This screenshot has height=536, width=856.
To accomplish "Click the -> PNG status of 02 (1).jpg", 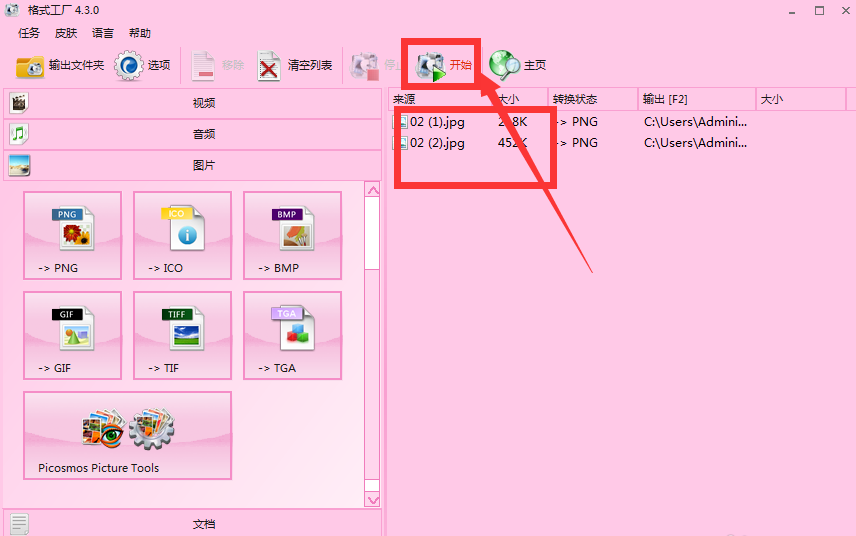I will pos(576,122).
